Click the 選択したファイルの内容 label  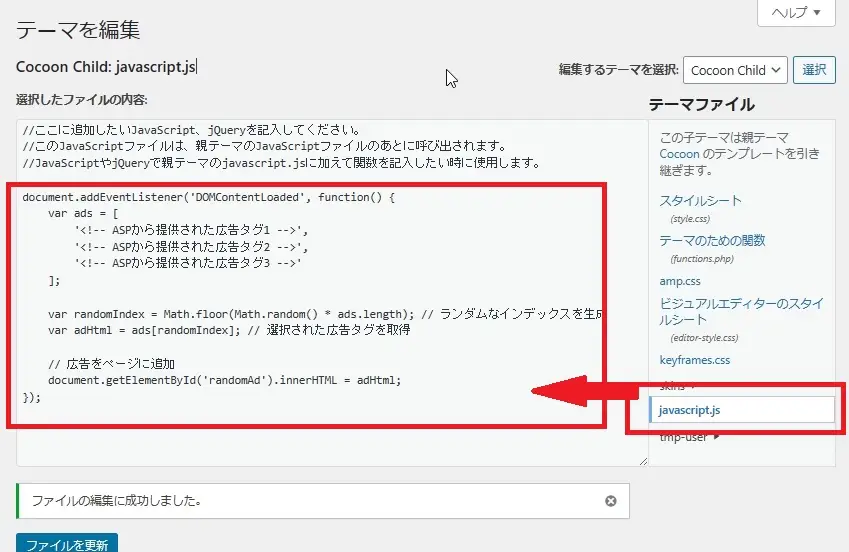(82, 100)
